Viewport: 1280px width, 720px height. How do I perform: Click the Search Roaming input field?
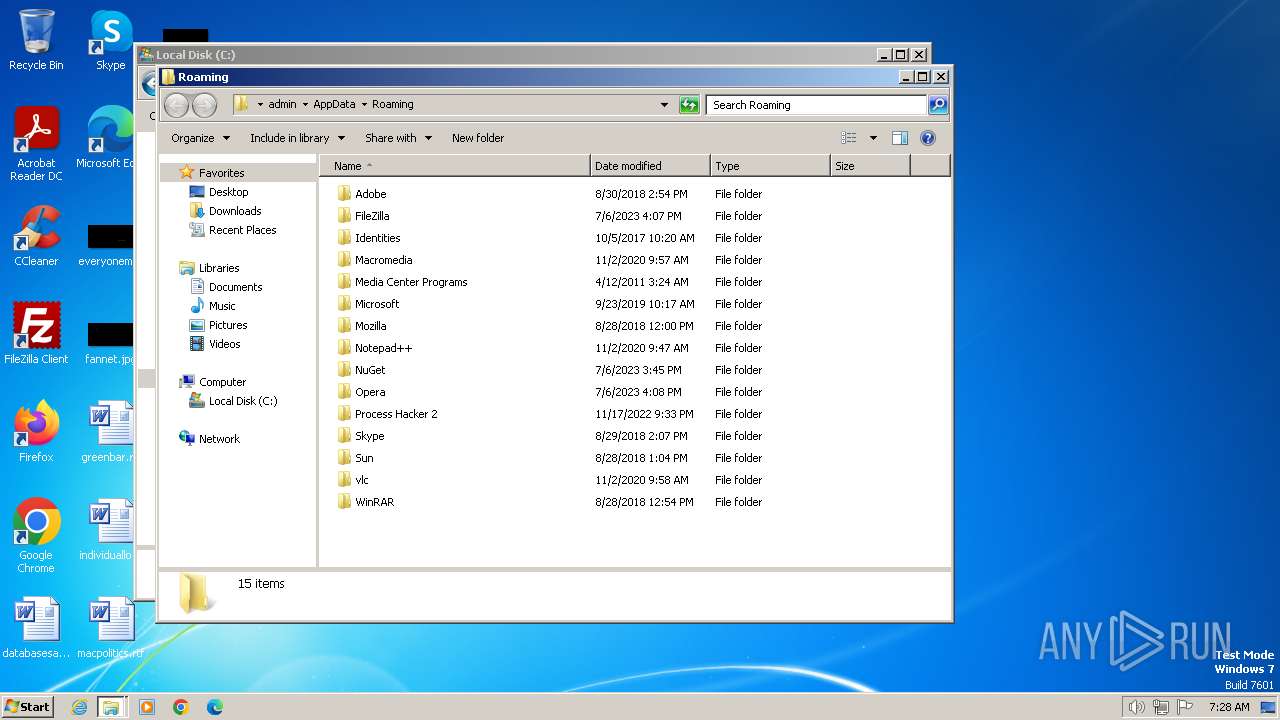coord(816,105)
